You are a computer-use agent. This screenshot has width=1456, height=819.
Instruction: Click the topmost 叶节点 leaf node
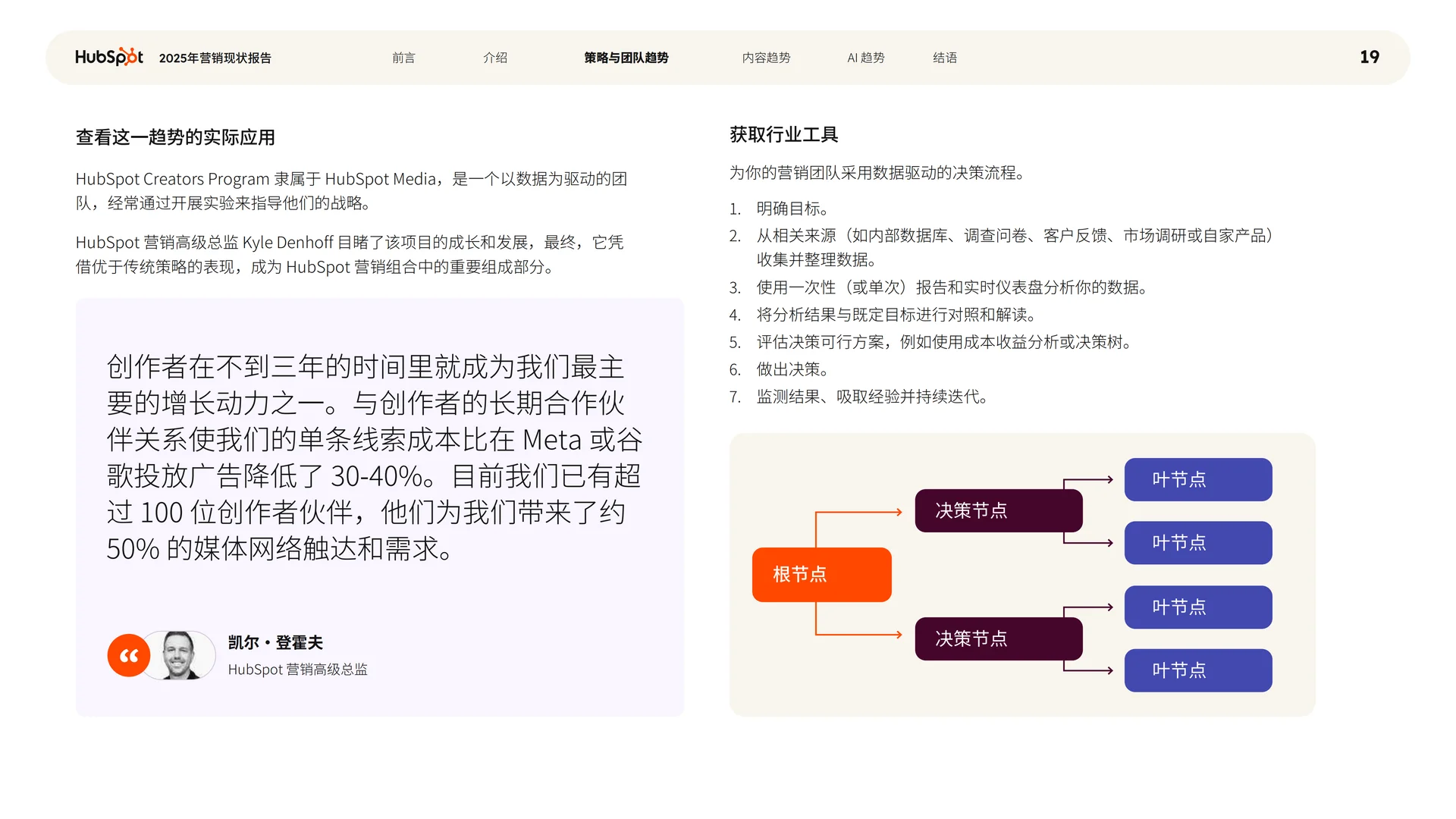click(x=1198, y=479)
